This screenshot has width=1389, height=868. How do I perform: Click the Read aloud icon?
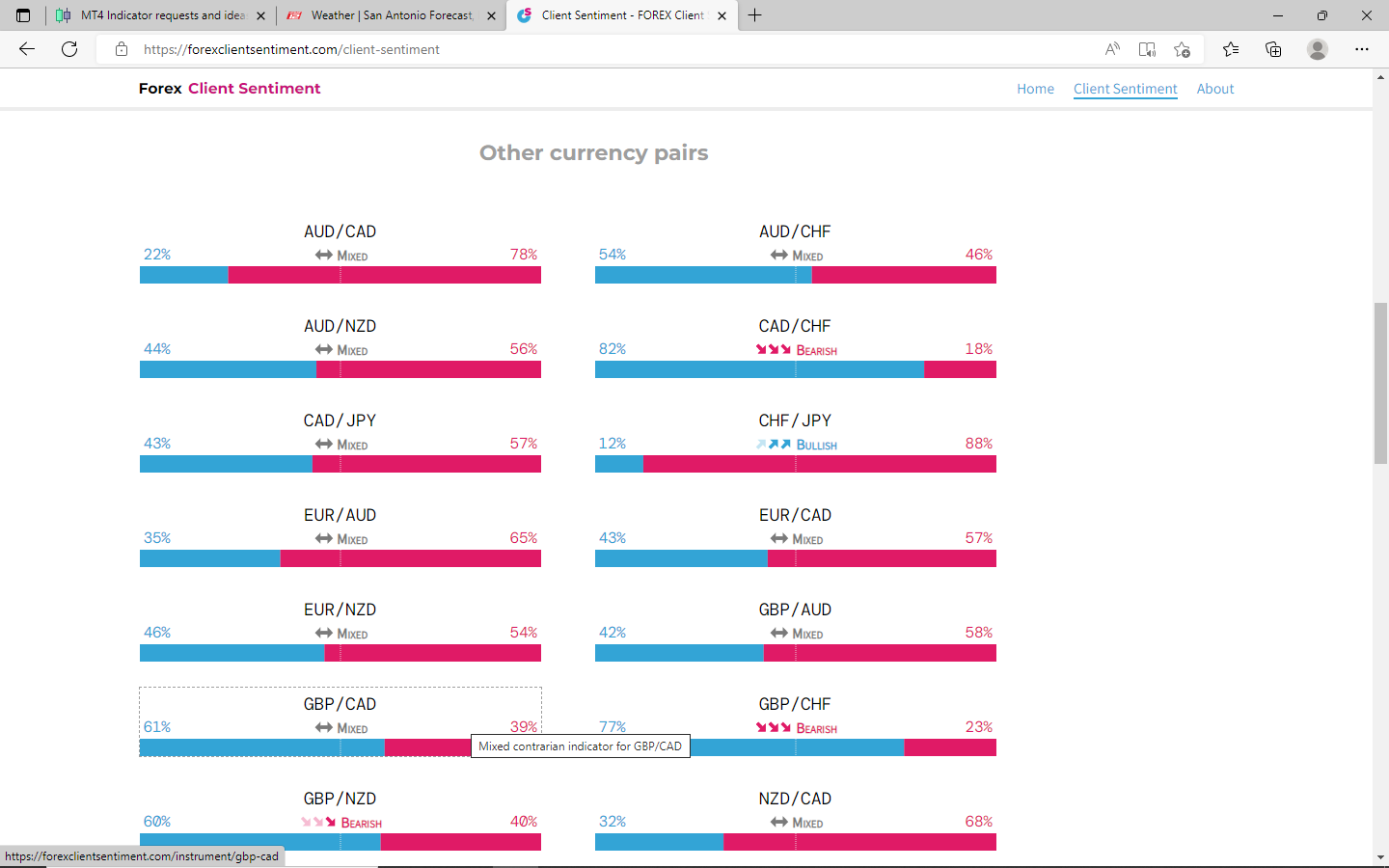(1112, 49)
